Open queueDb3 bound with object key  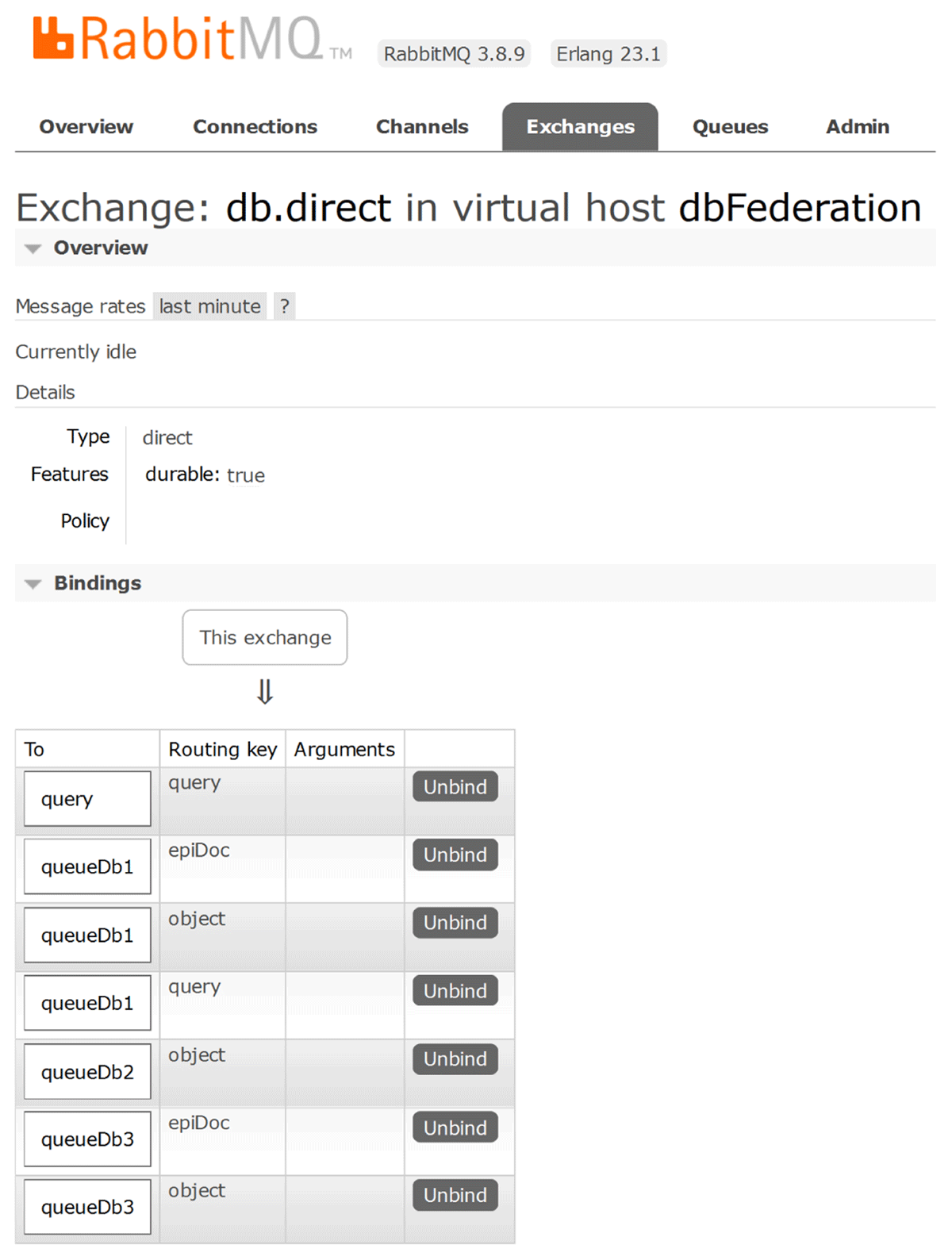[87, 1207]
